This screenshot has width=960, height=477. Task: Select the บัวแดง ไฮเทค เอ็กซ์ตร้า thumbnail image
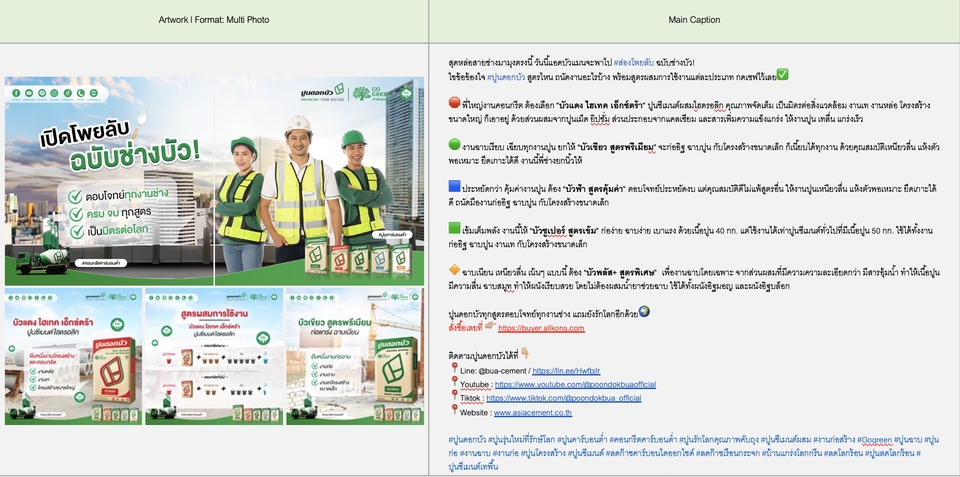(73, 356)
